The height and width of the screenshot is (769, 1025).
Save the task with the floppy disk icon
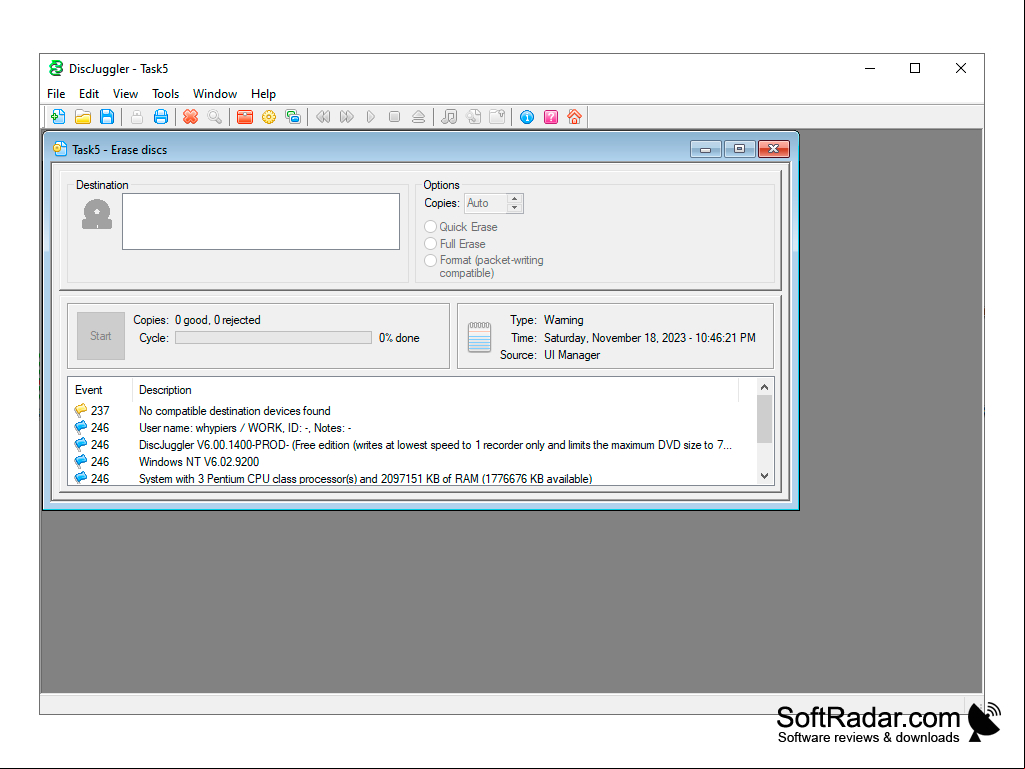(x=107, y=117)
